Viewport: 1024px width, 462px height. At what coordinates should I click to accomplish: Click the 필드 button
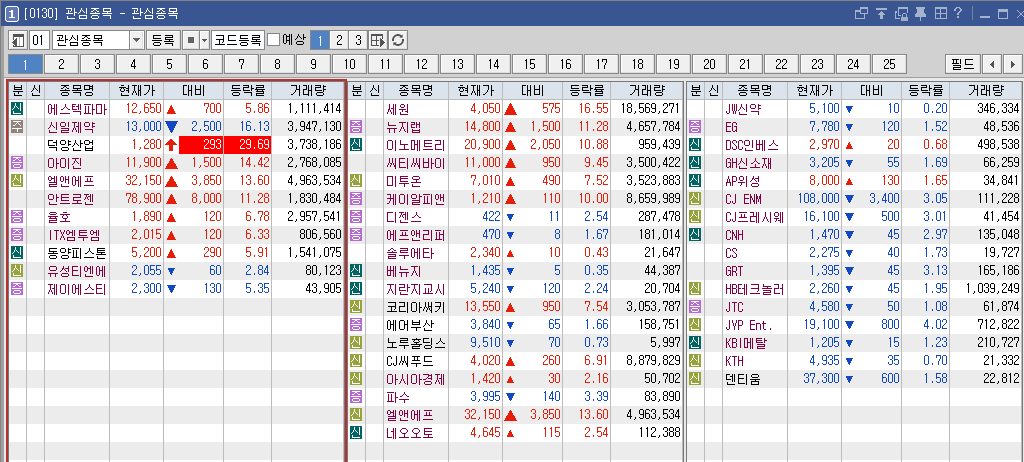coord(963,64)
